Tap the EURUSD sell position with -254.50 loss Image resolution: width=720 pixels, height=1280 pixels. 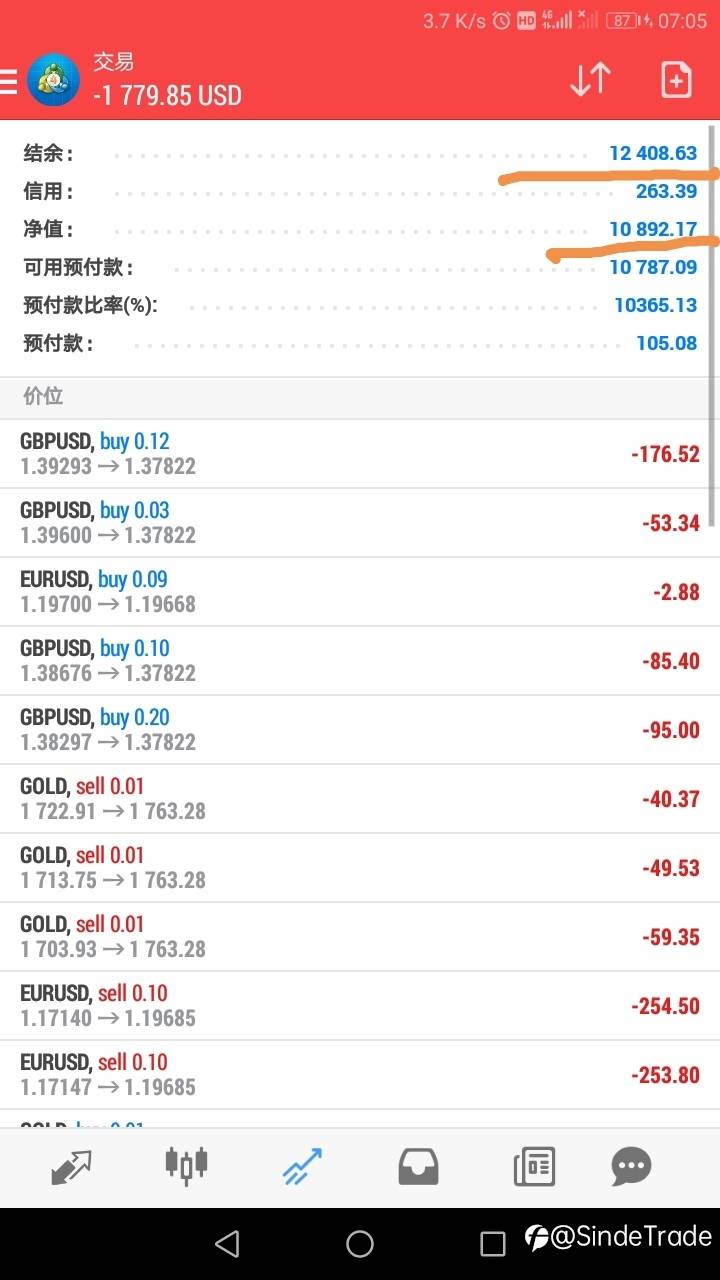360,1006
